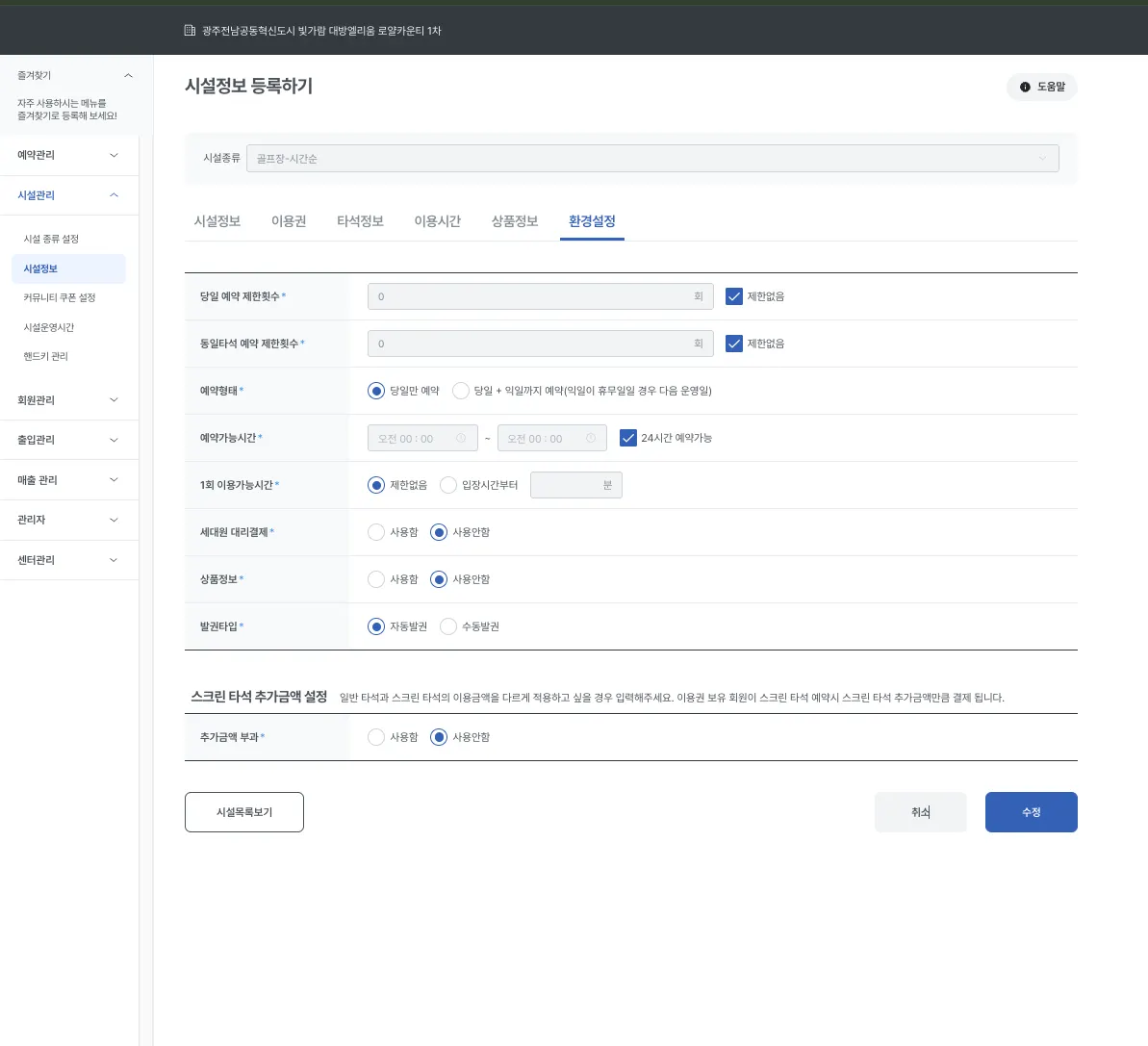Select 사용안함 for 추가금액 부과
Screen dimensions: 1148x1046
(439, 737)
